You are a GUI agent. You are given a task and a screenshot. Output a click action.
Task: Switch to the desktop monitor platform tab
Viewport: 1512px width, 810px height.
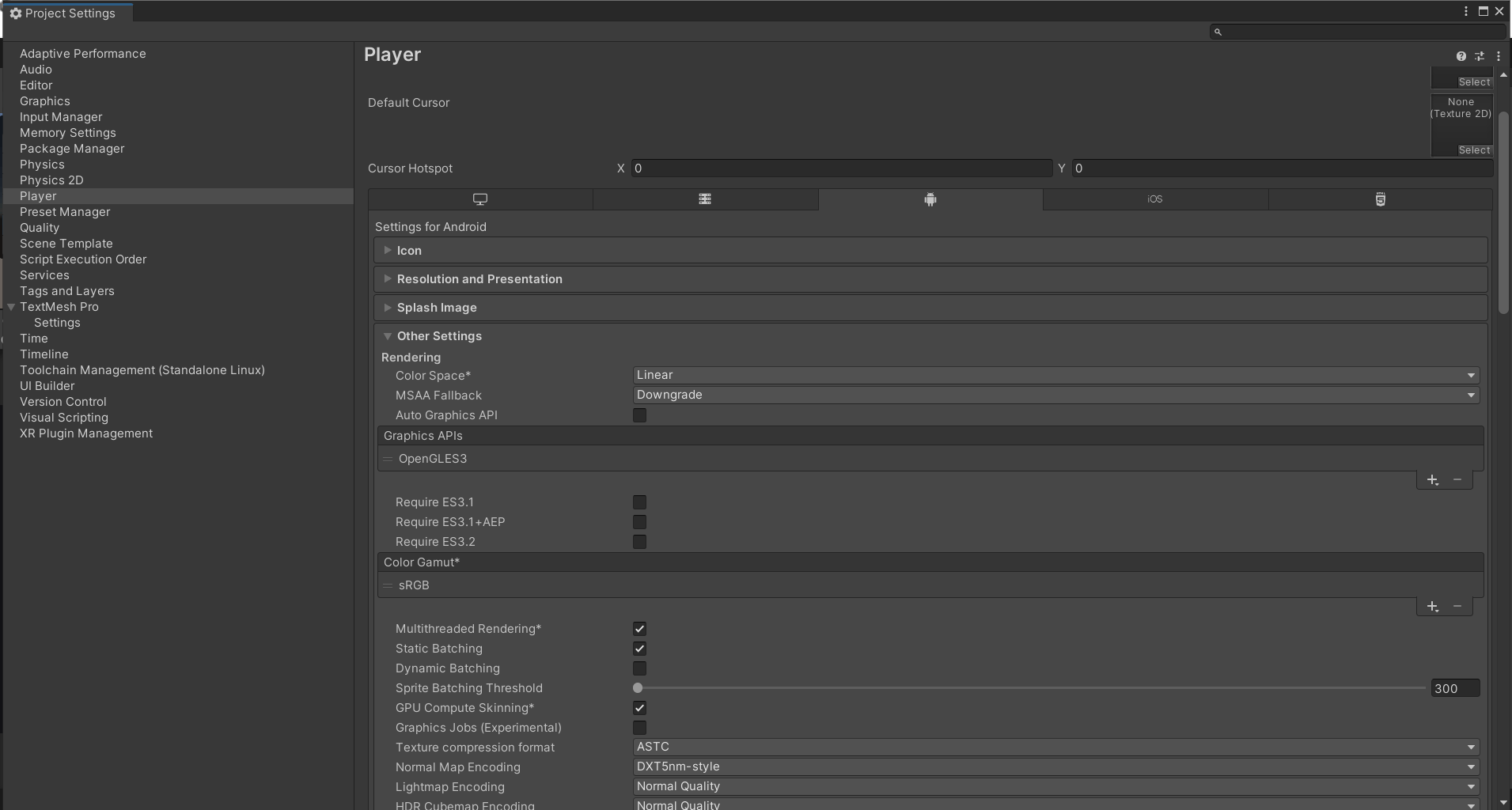pos(479,199)
